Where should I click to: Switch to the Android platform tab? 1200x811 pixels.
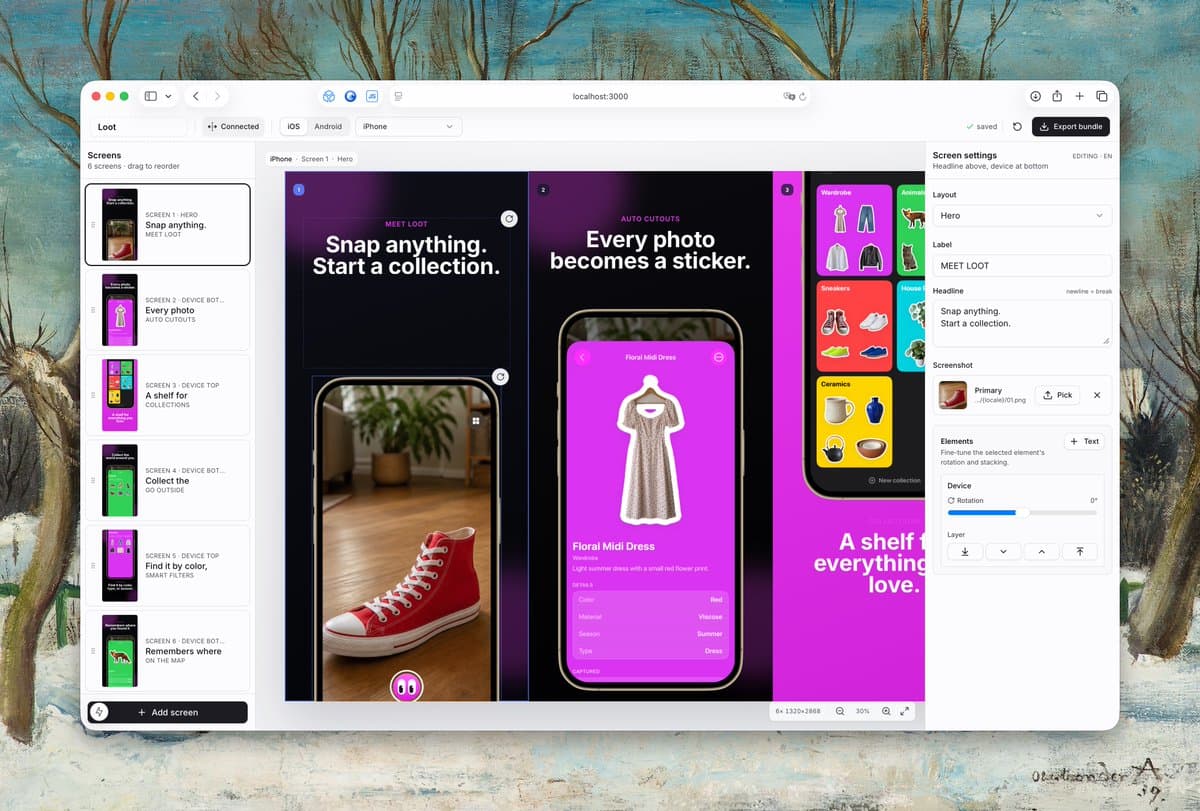pyautogui.click(x=328, y=127)
